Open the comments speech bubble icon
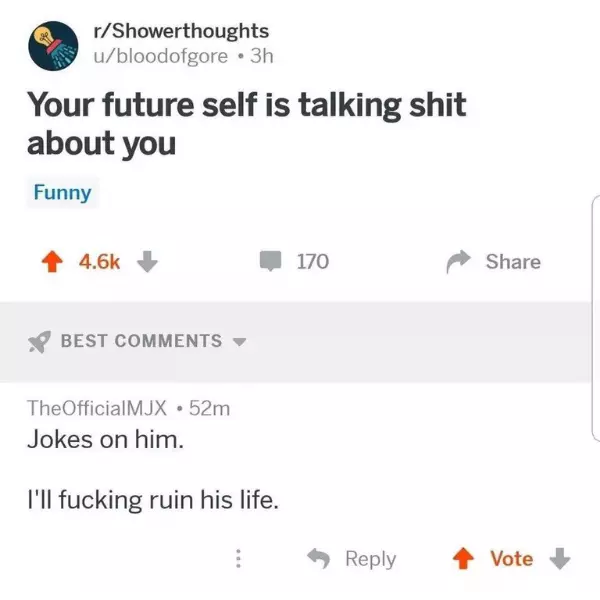This screenshot has width=600, height=600. point(271,262)
